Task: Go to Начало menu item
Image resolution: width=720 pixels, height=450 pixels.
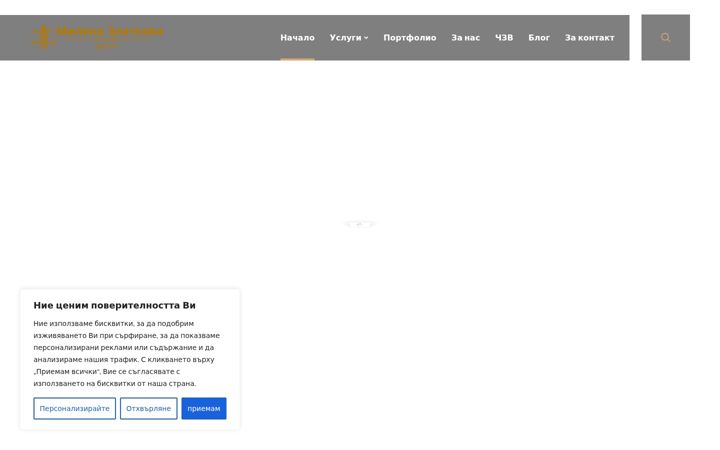Action: 297,38
